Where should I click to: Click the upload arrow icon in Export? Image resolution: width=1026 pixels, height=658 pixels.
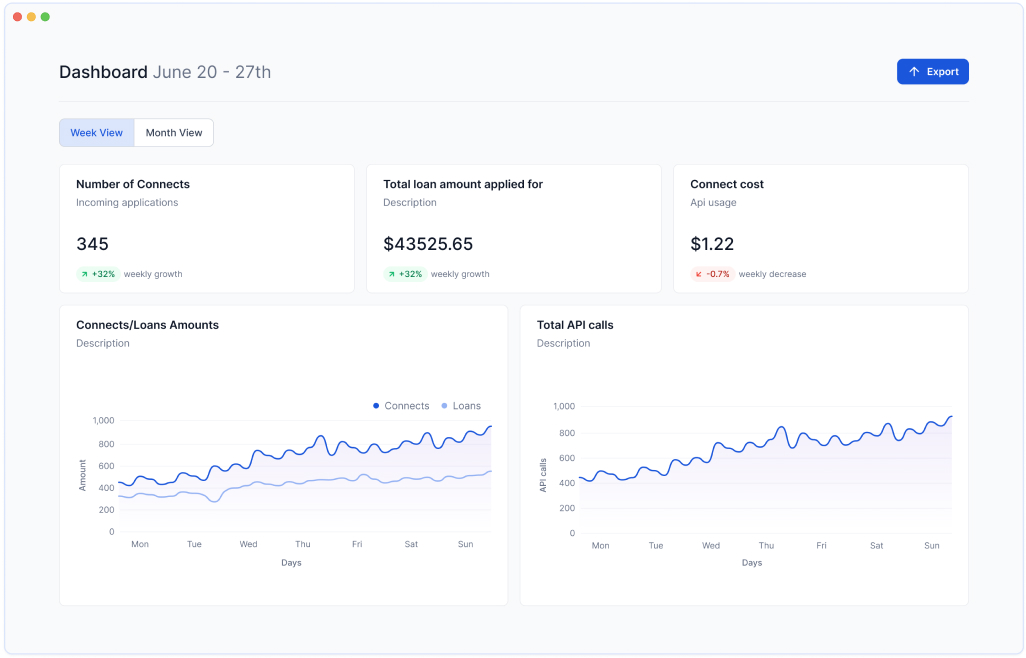(x=914, y=72)
